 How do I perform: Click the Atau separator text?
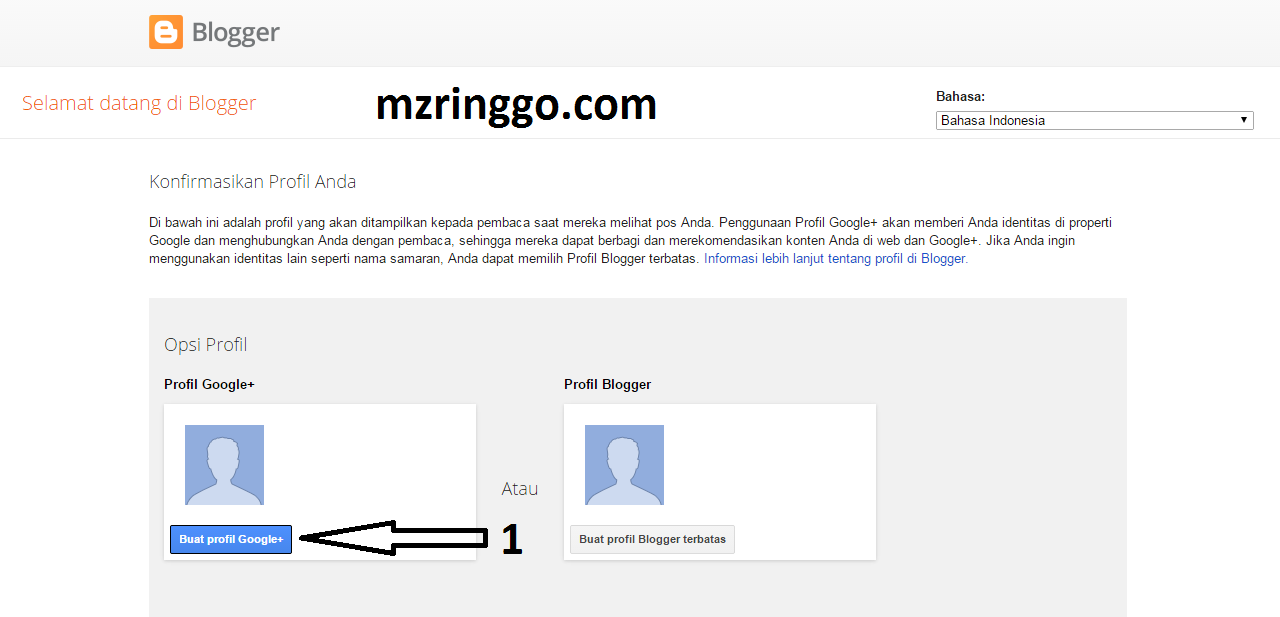coord(520,489)
